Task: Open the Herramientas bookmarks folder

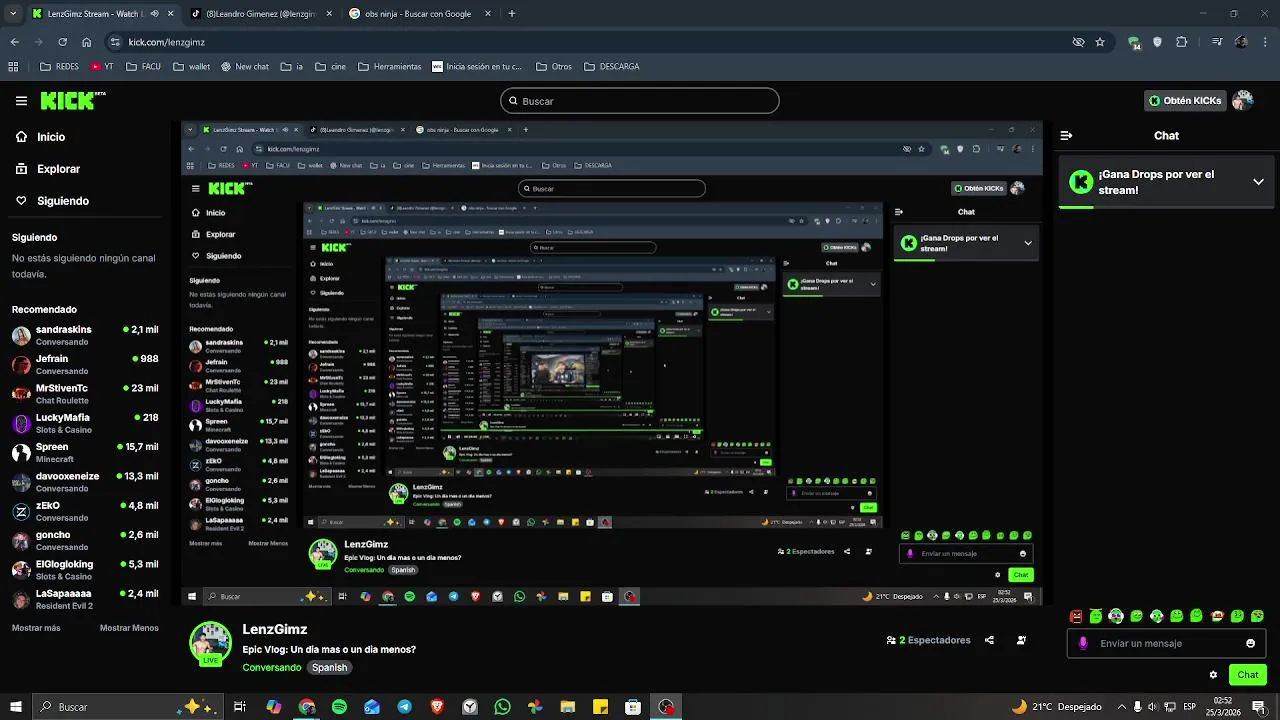Action: (389, 67)
